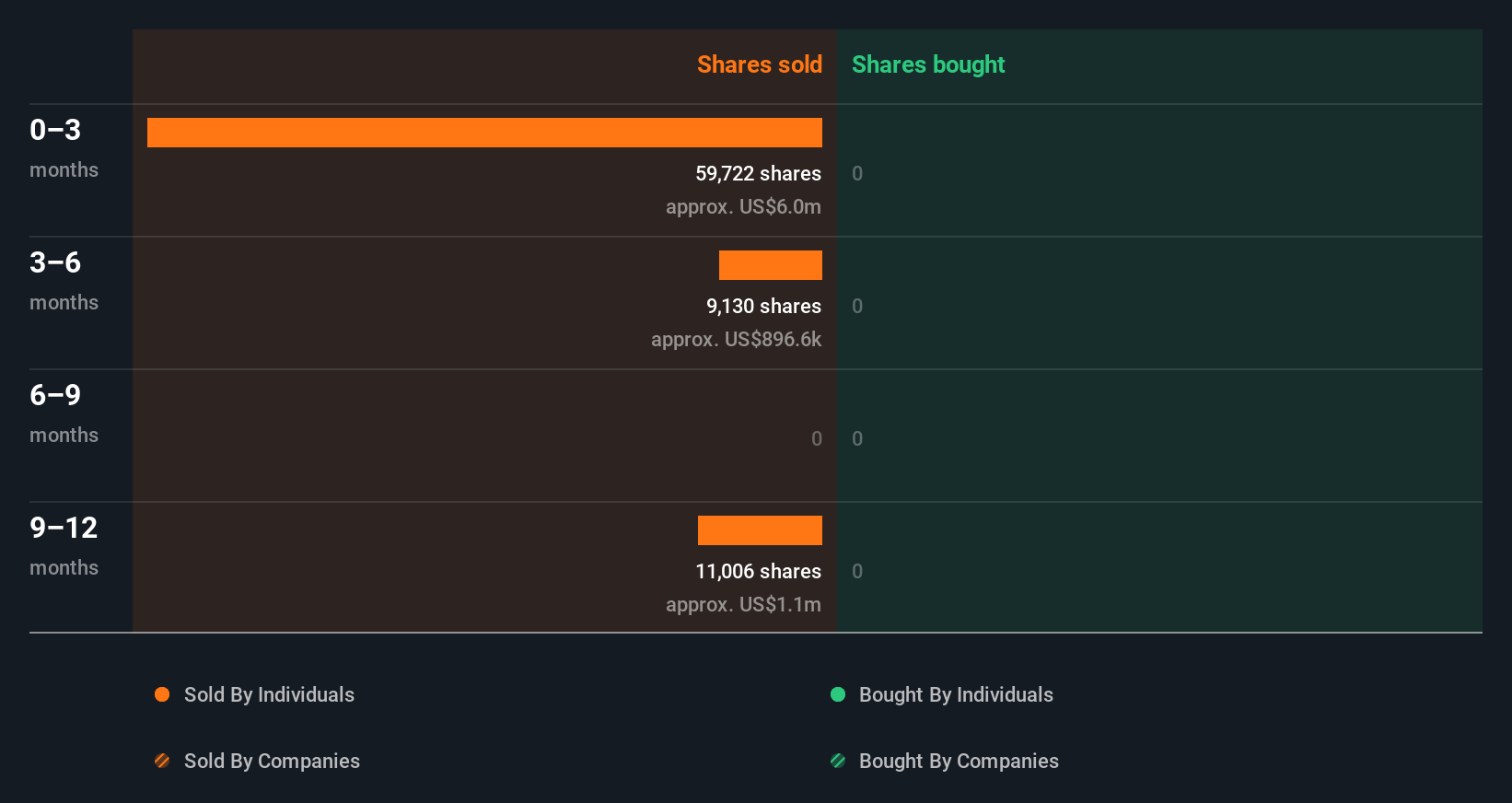Click the 0–3 months orange sold bar
Viewport: 1512px width, 803px height.
(x=484, y=133)
